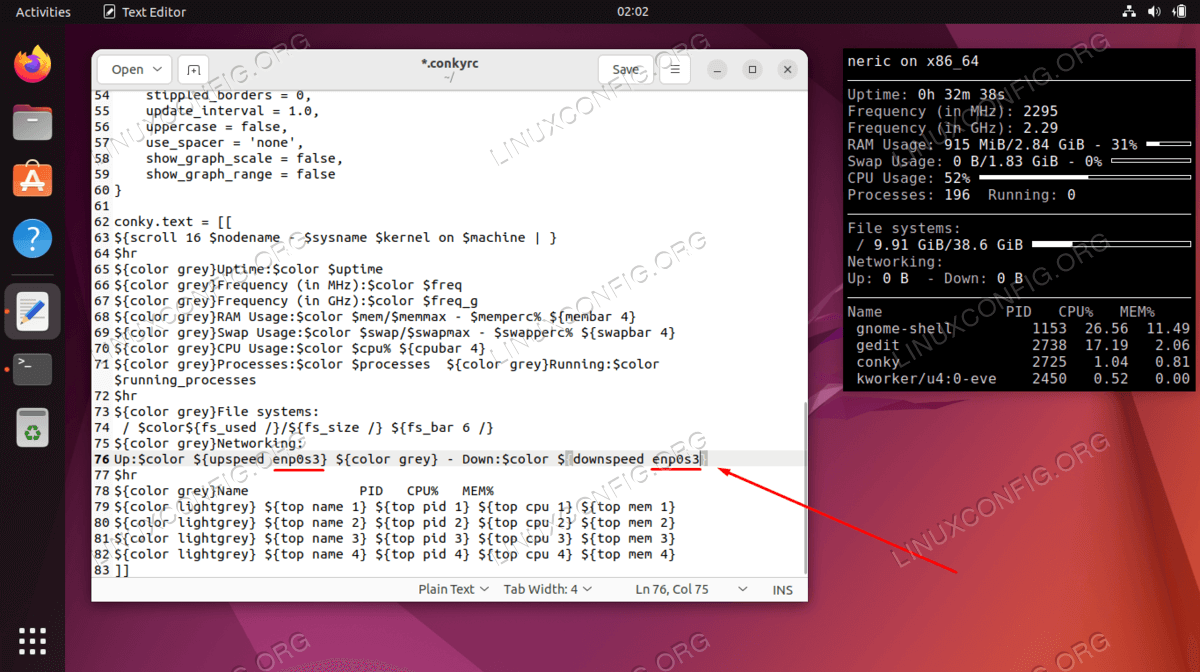1200x672 pixels.
Task: Click '$running_processes' wrapped text
Action: pos(186,380)
